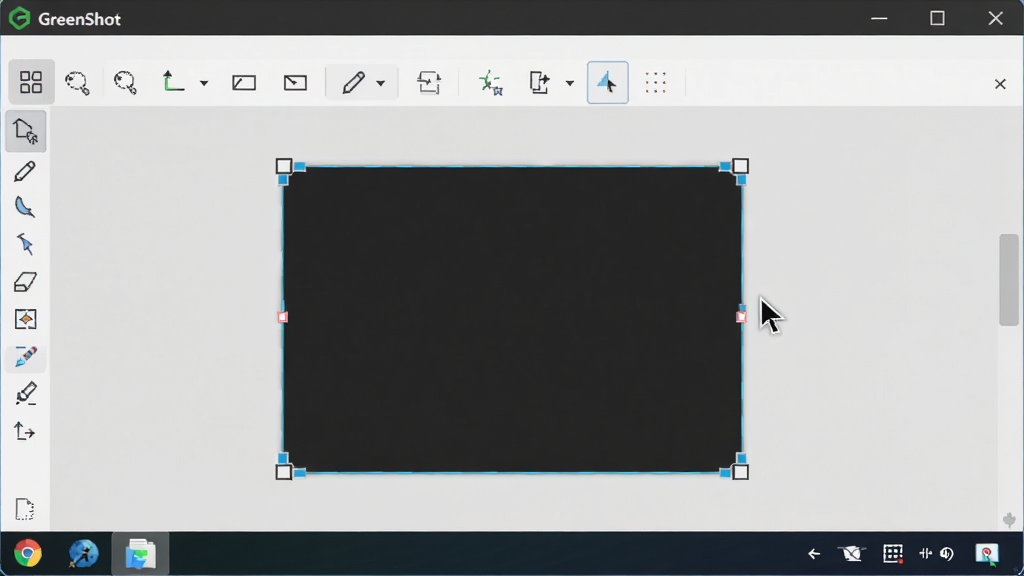Open the highlighted files app in taskbar

[x=140, y=554]
